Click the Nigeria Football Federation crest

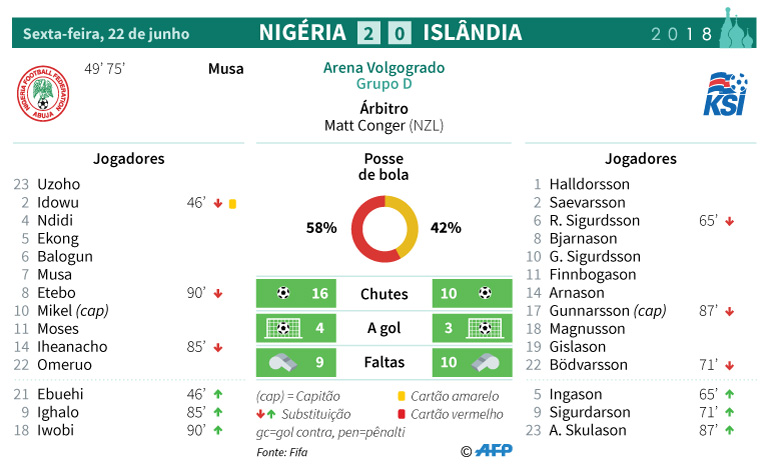(x=43, y=94)
